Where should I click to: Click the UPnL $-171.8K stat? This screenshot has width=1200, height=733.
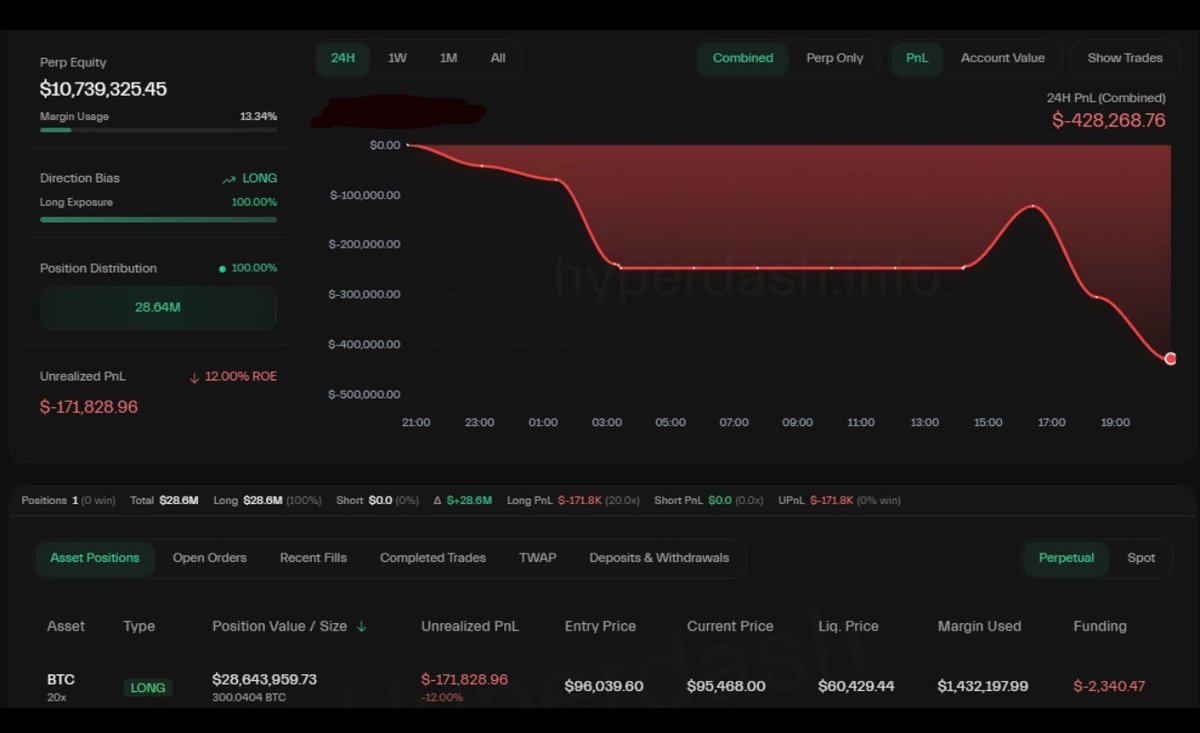[839, 500]
